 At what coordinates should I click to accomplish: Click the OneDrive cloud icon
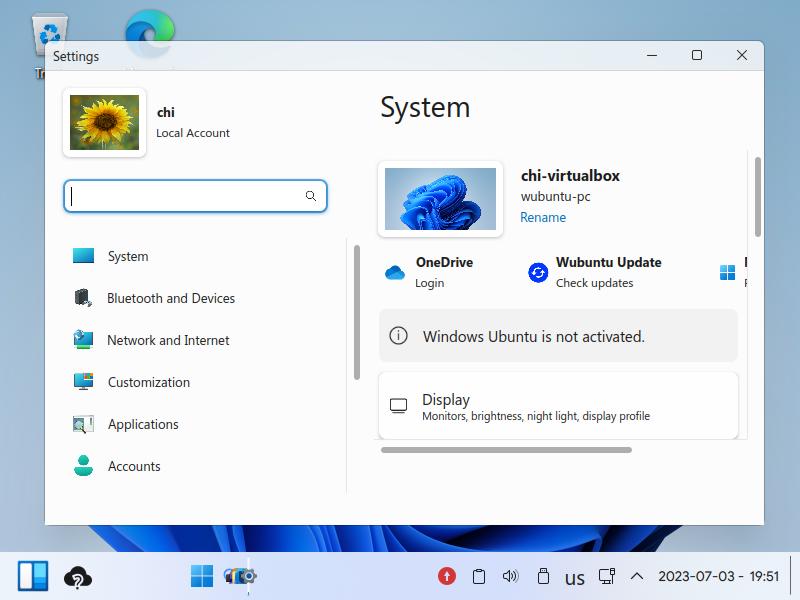pos(395,273)
